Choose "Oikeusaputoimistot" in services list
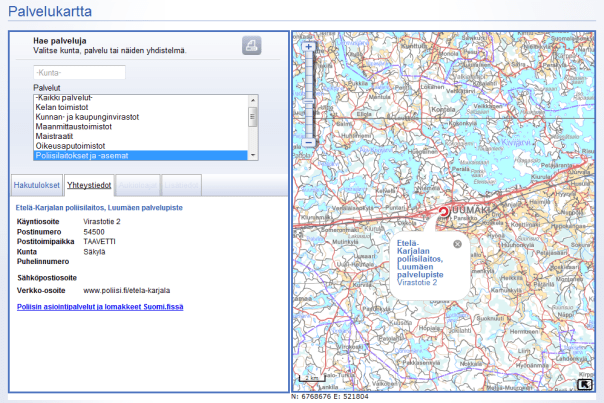The width and height of the screenshot is (604, 403). [70, 146]
